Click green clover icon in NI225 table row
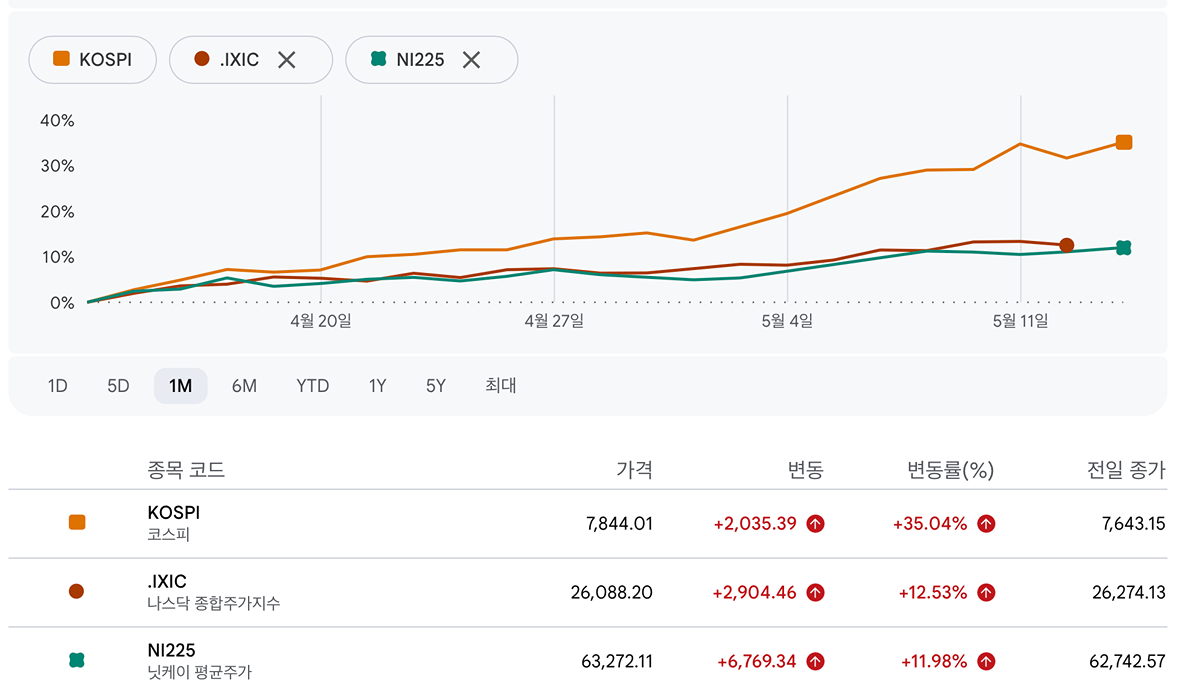This screenshot has height=697, width=1200. tap(77, 660)
